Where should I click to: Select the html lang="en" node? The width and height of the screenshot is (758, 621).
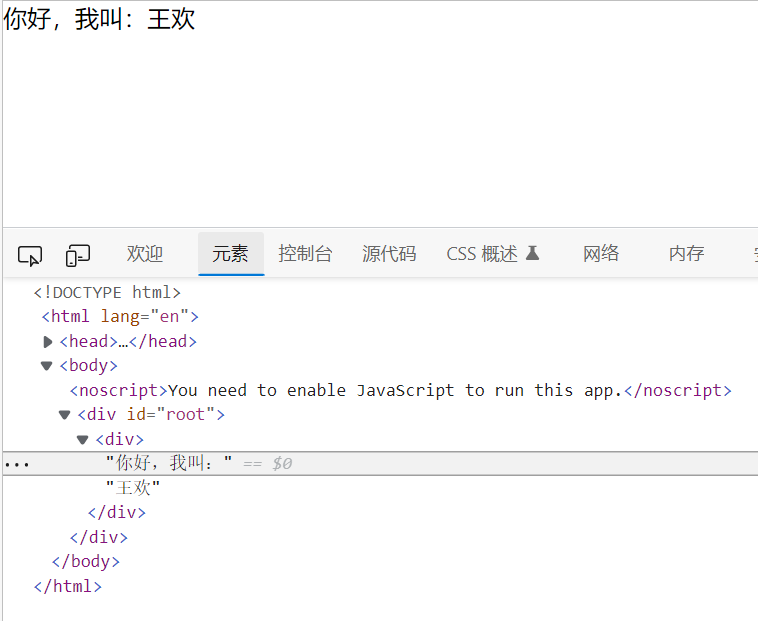click(x=120, y=317)
